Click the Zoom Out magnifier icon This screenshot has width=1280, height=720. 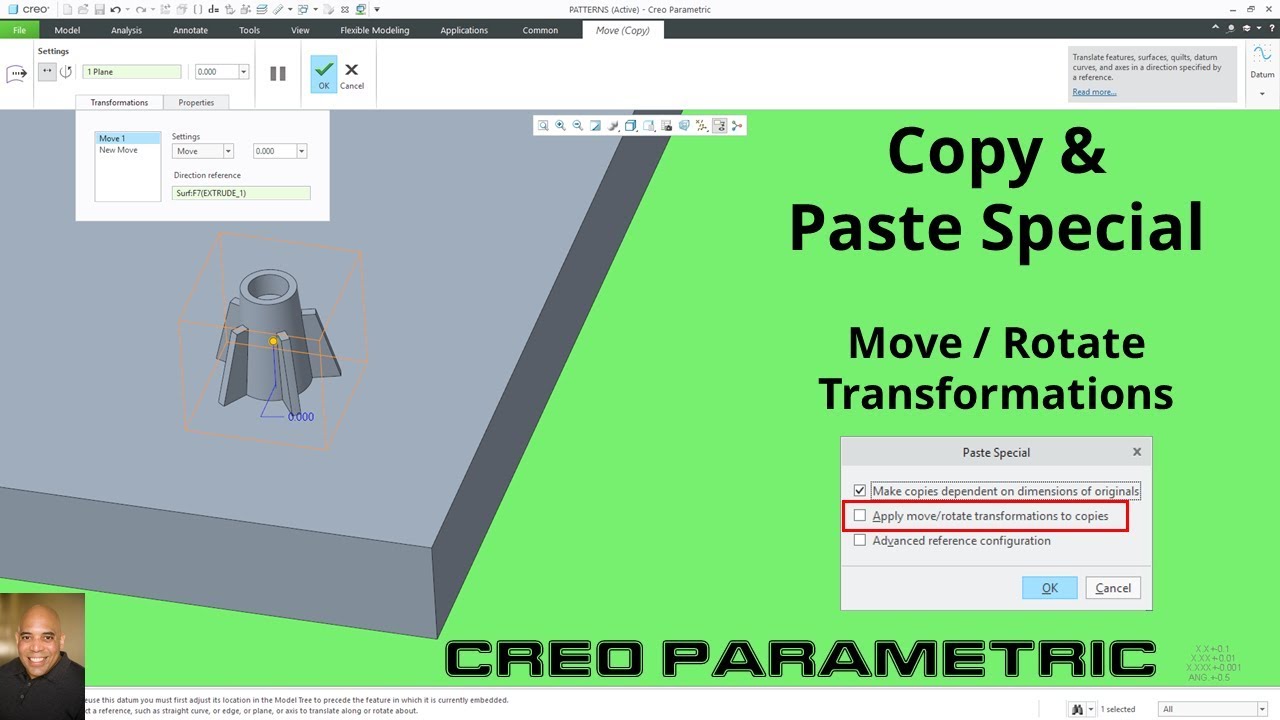(577, 126)
